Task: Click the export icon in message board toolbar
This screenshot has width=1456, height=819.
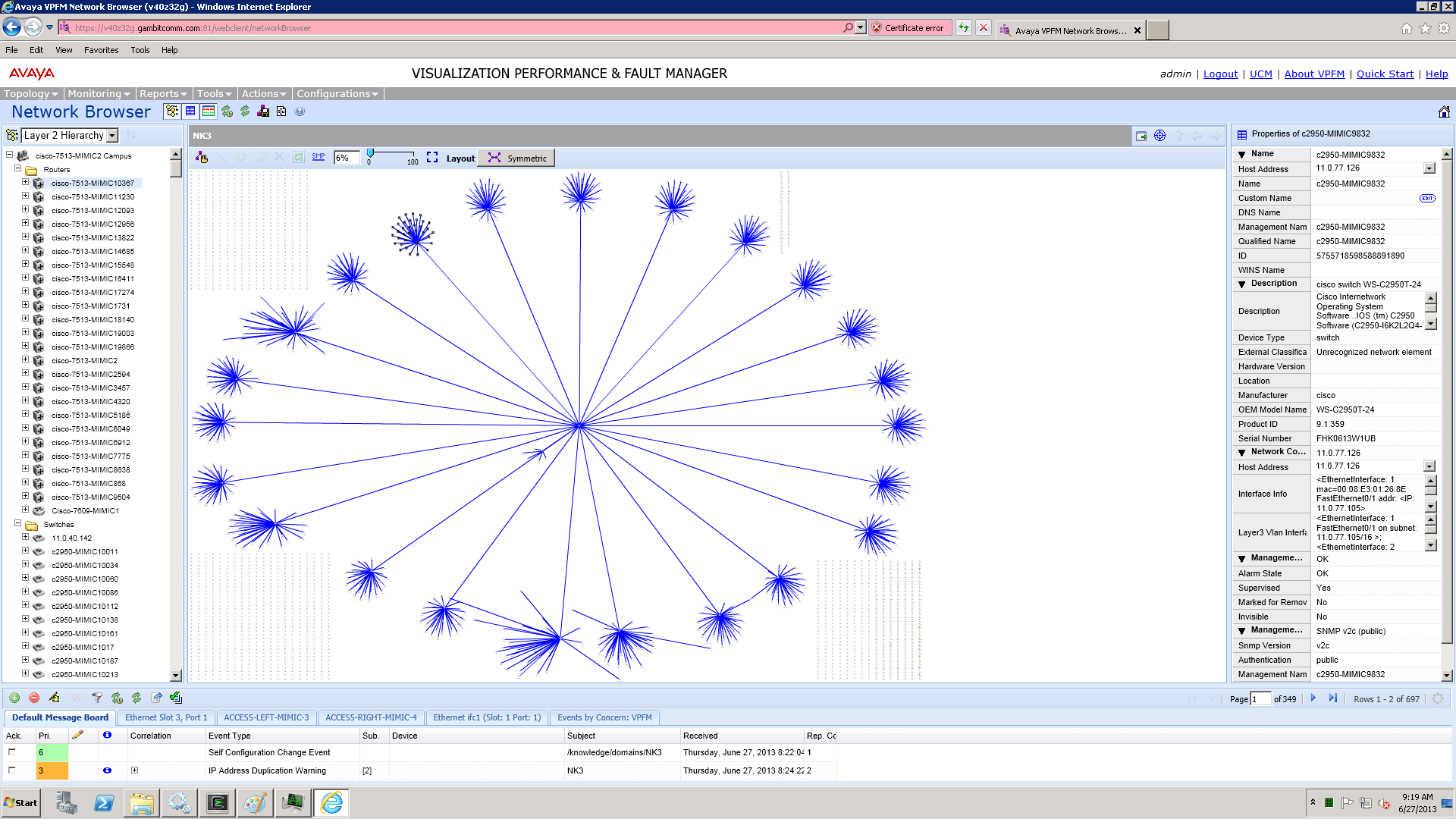Action: pyautogui.click(x=156, y=698)
